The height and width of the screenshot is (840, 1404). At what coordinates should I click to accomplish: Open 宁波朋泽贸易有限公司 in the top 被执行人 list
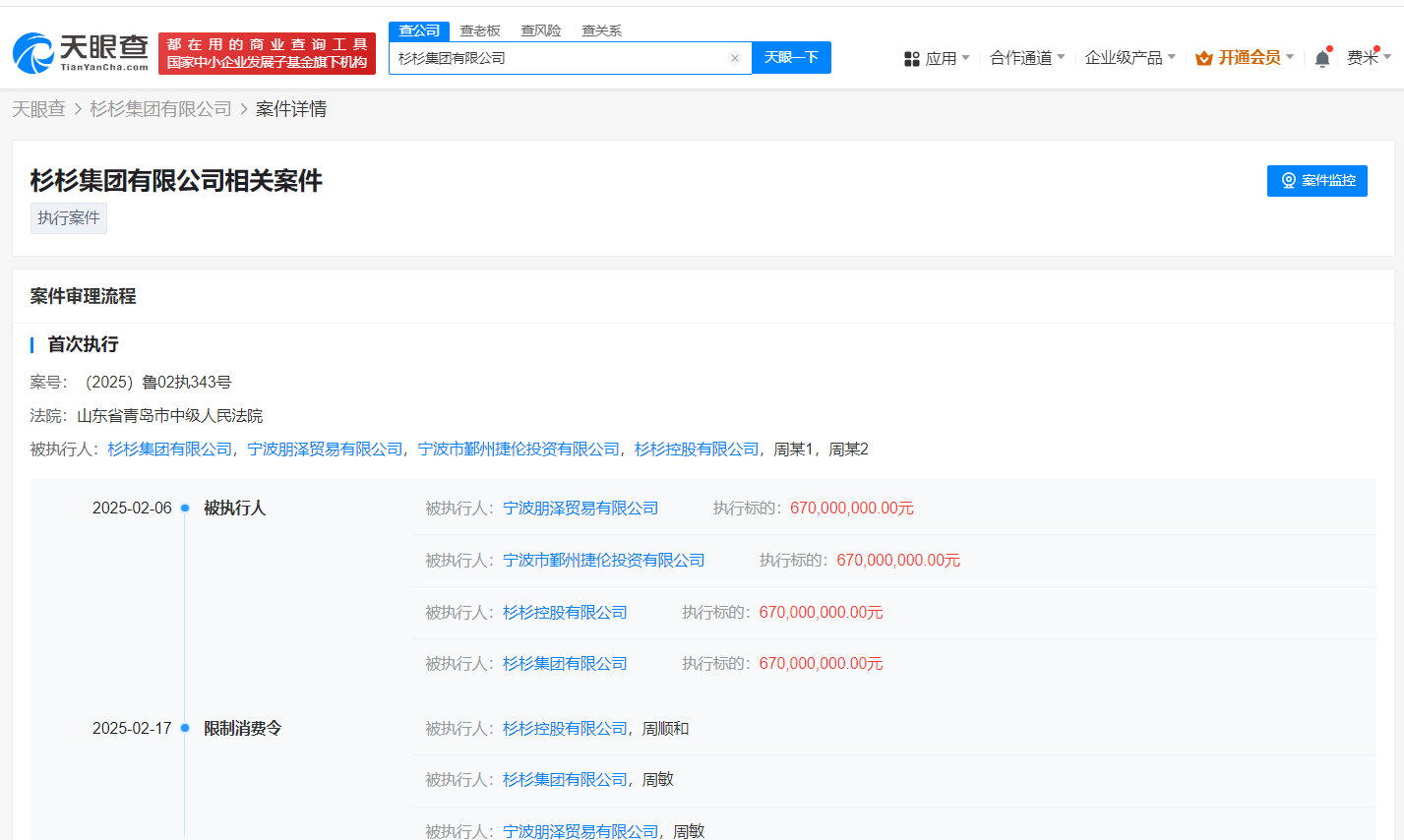[x=325, y=450]
